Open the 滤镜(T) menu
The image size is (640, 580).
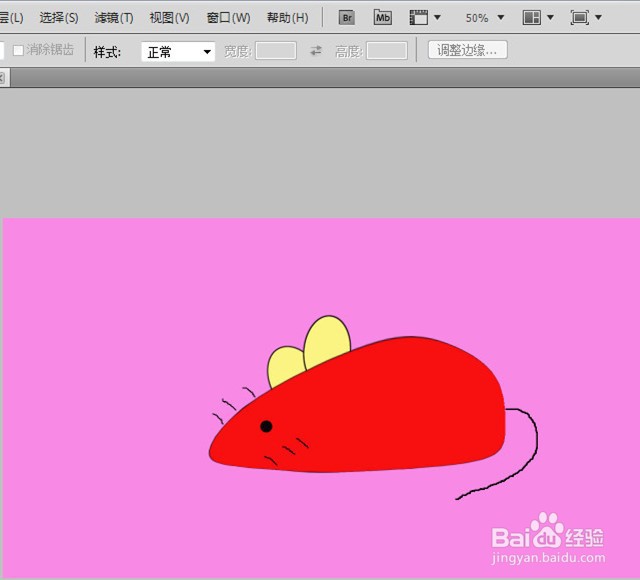(x=114, y=18)
